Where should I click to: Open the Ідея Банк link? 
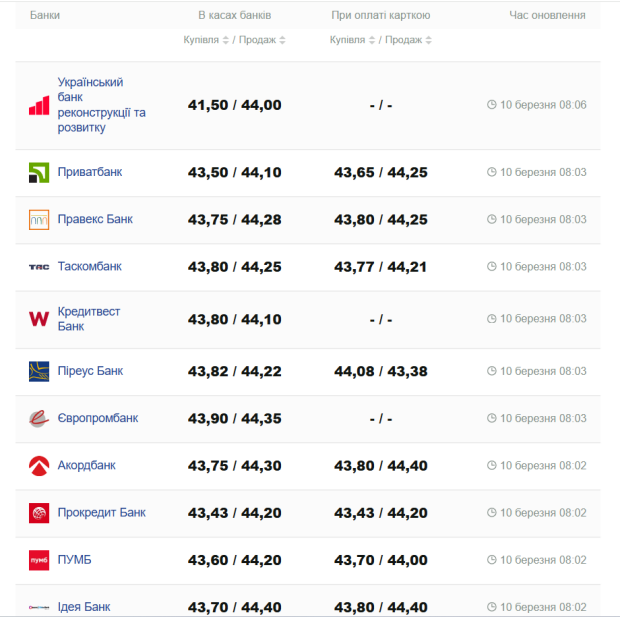84,607
